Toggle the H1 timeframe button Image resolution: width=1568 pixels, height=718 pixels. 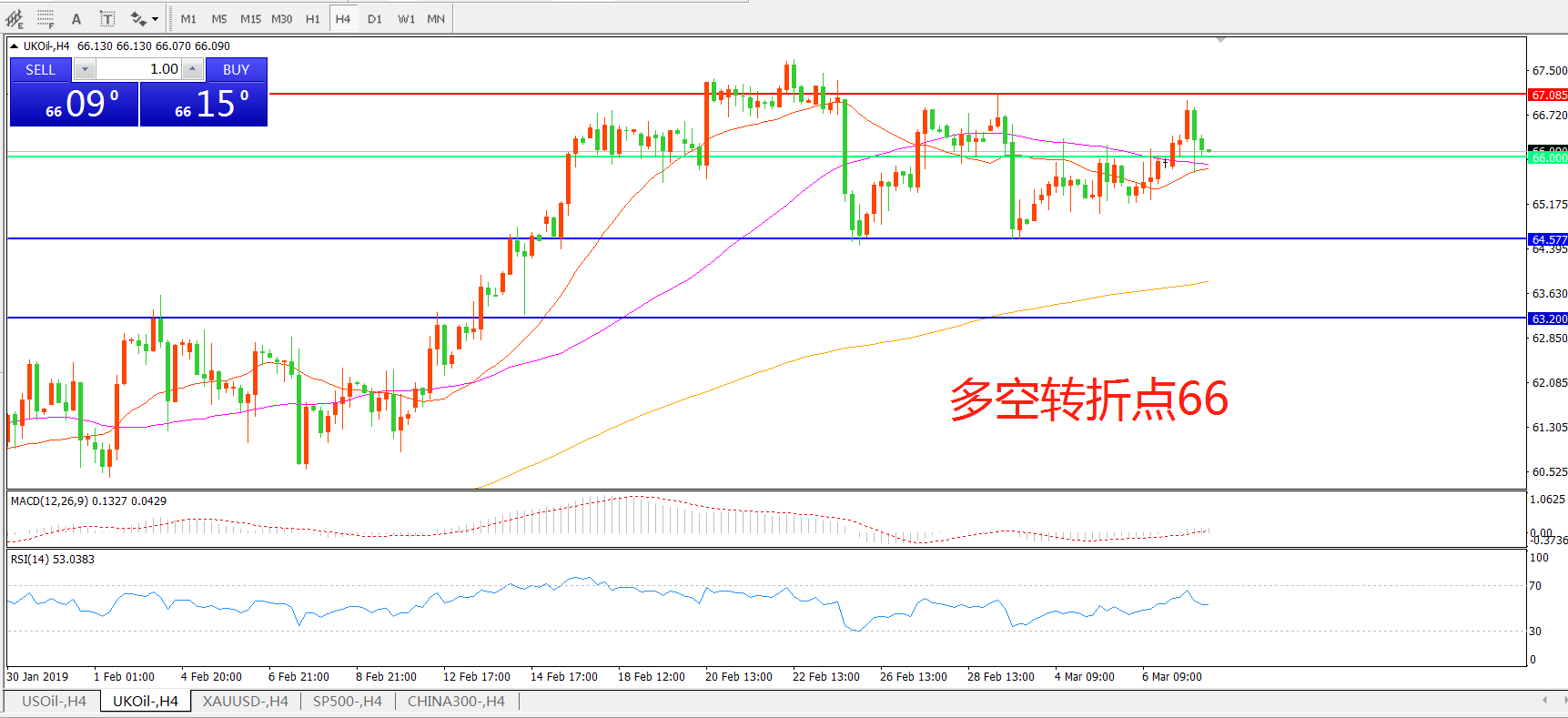(x=312, y=18)
